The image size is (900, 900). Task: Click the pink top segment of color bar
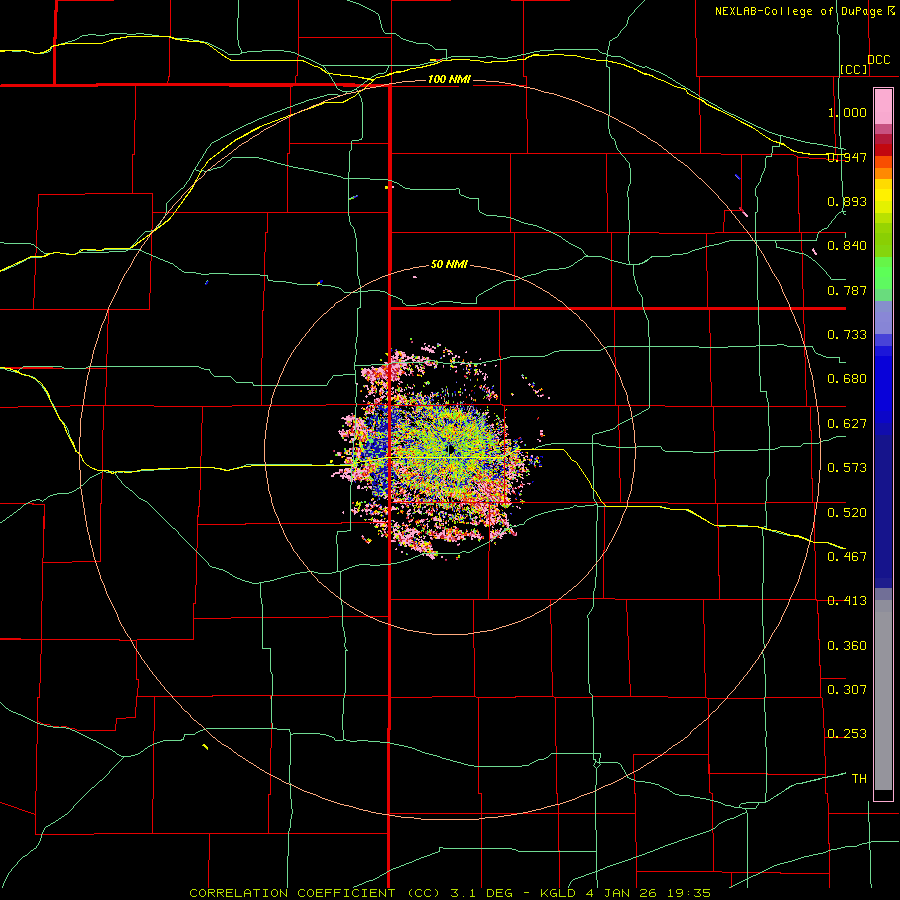pyautogui.click(x=883, y=107)
